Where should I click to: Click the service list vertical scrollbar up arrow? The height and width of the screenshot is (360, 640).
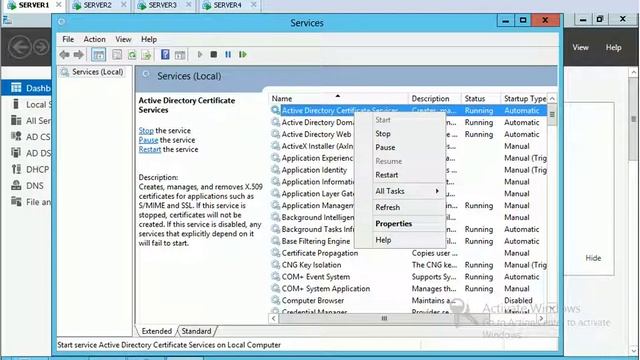pos(552,99)
